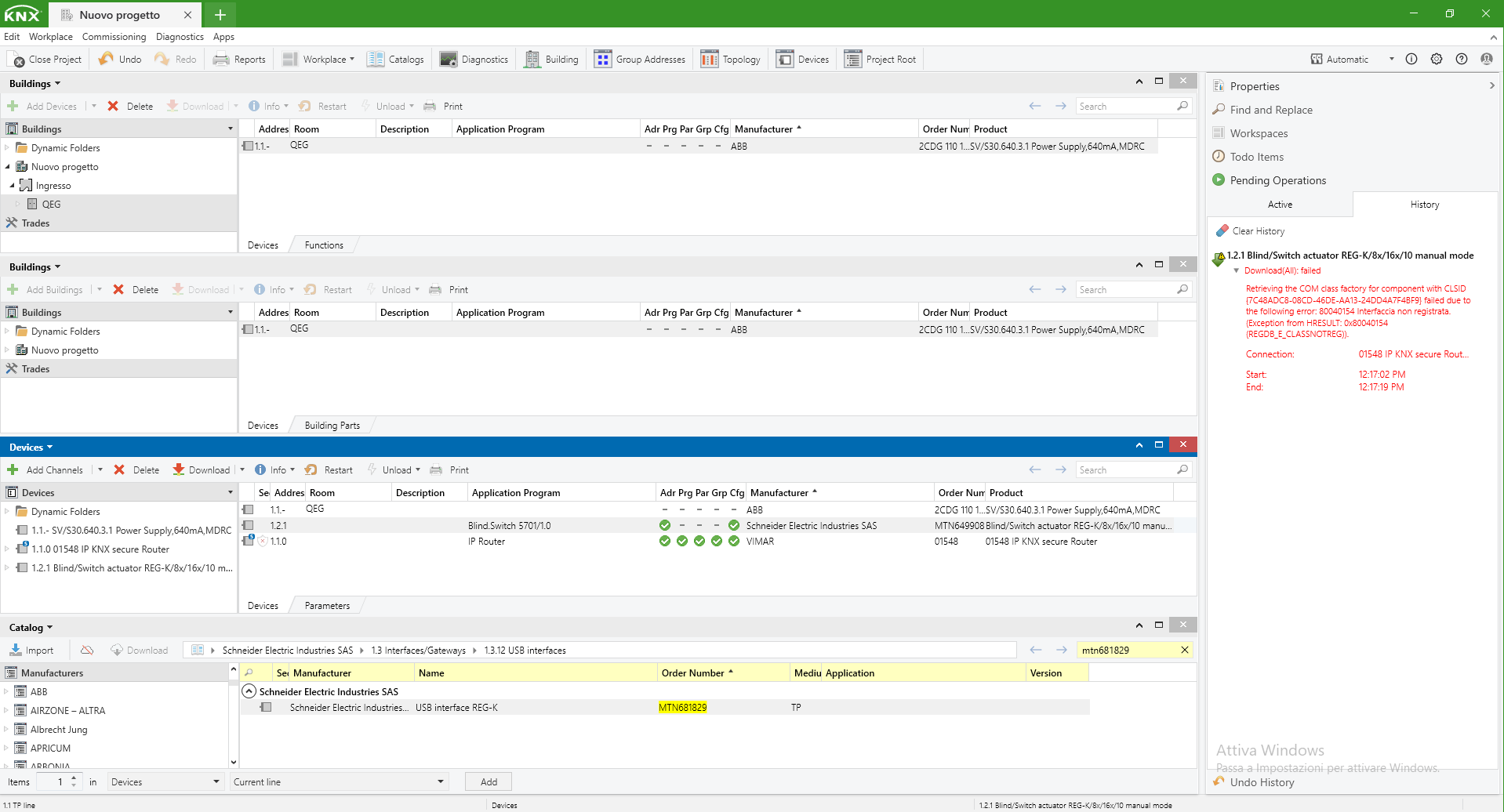Open the Project Root view
The width and height of the screenshot is (1504, 812).
click(x=881, y=60)
